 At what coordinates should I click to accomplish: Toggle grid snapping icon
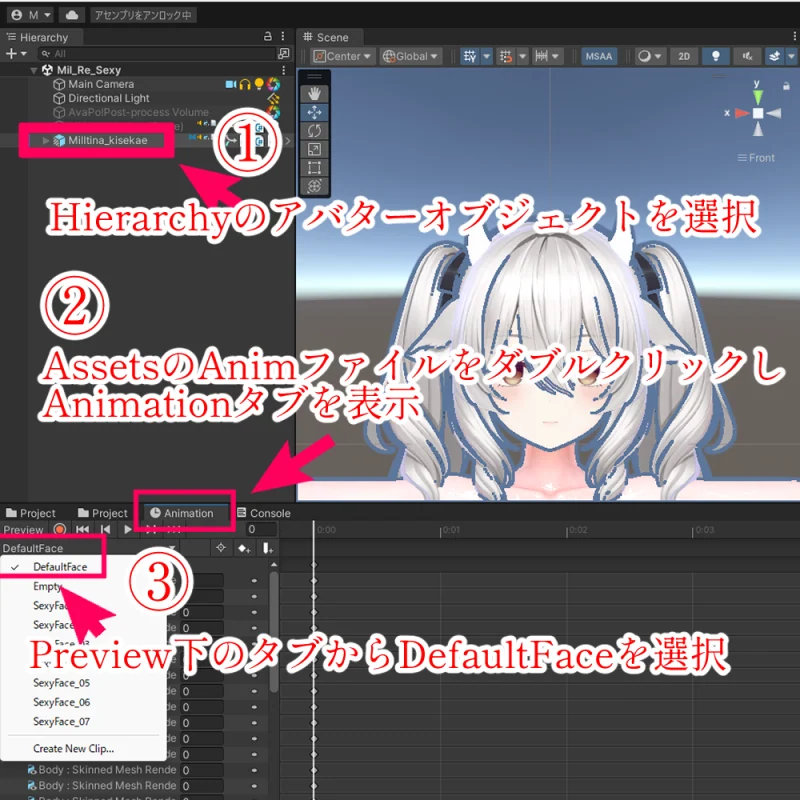coord(506,56)
